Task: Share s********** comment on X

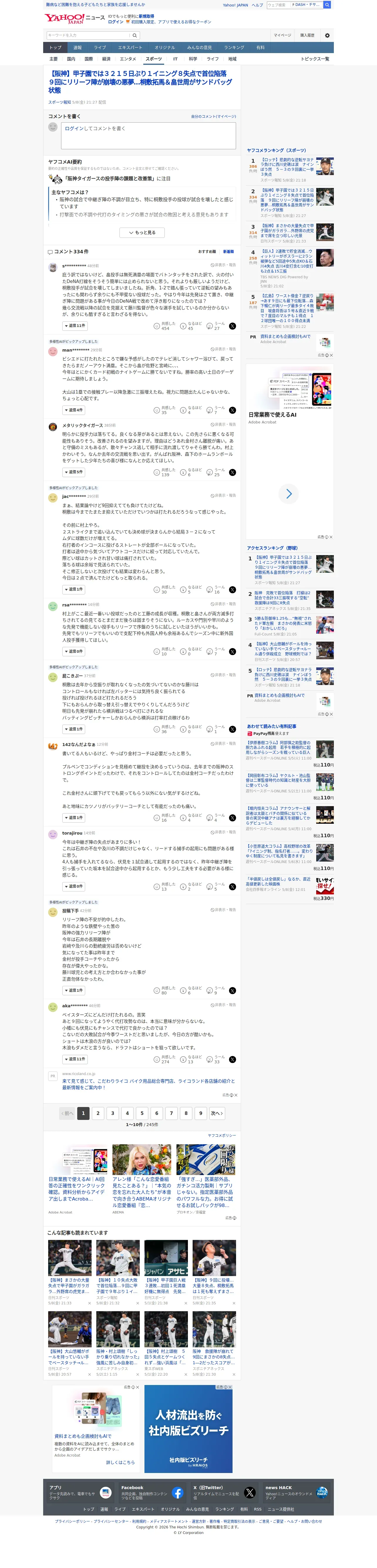Action: [232, 326]
